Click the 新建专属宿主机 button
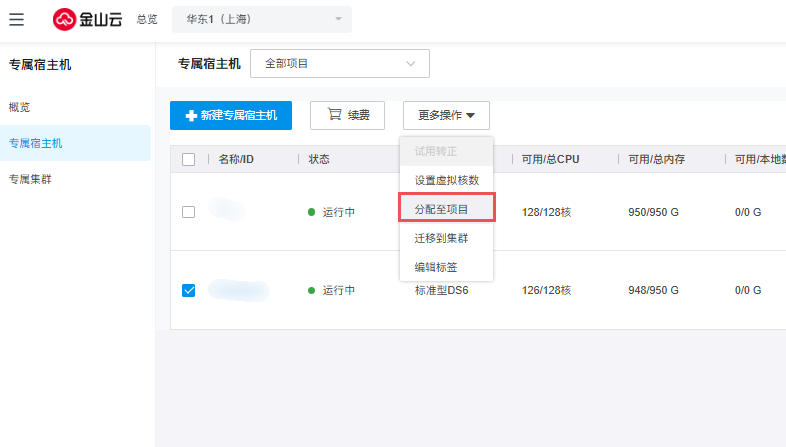The image size is (786, 447). click(231, 115)
